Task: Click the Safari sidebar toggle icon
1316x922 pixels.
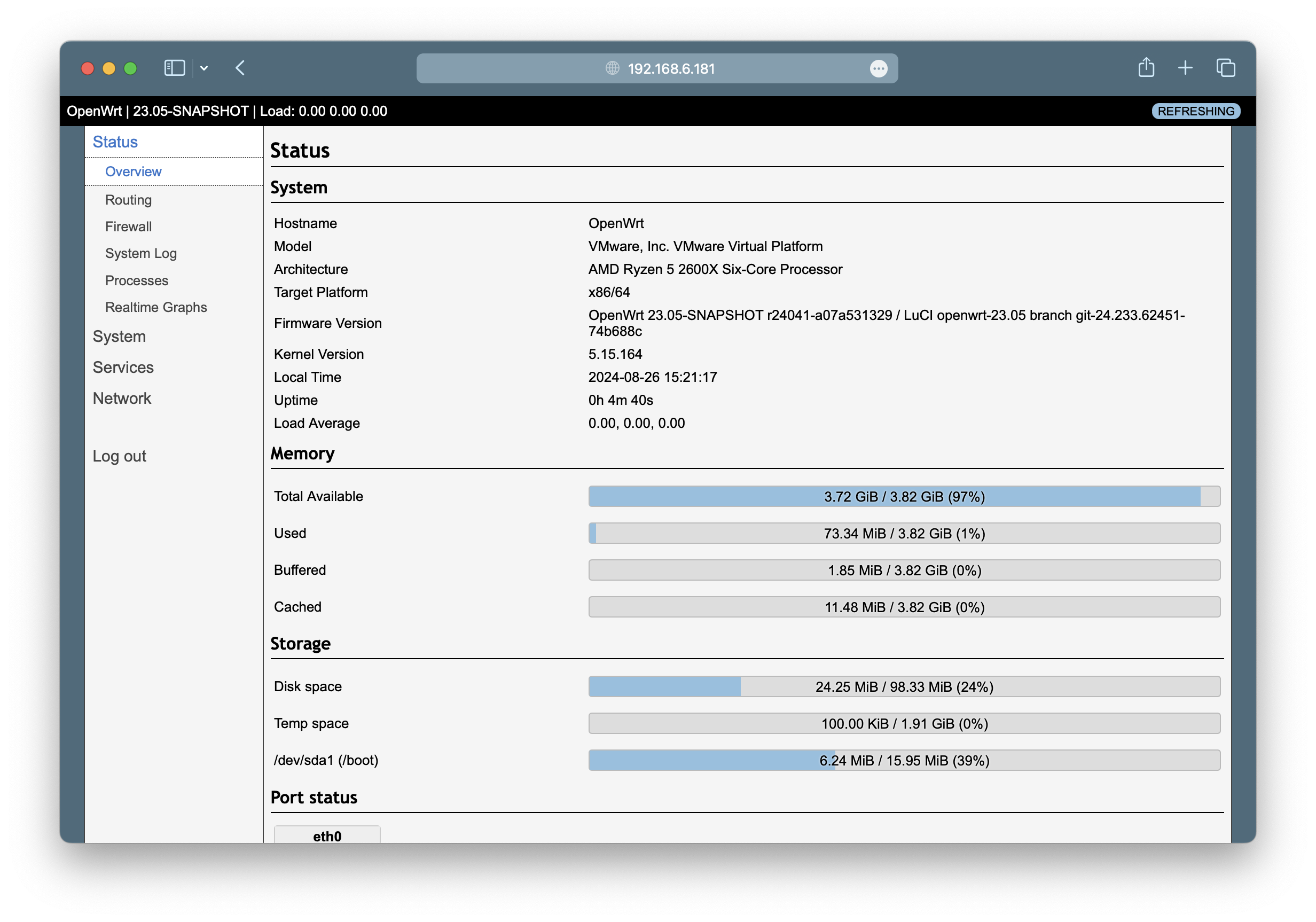Action: (x=174, y=68)
